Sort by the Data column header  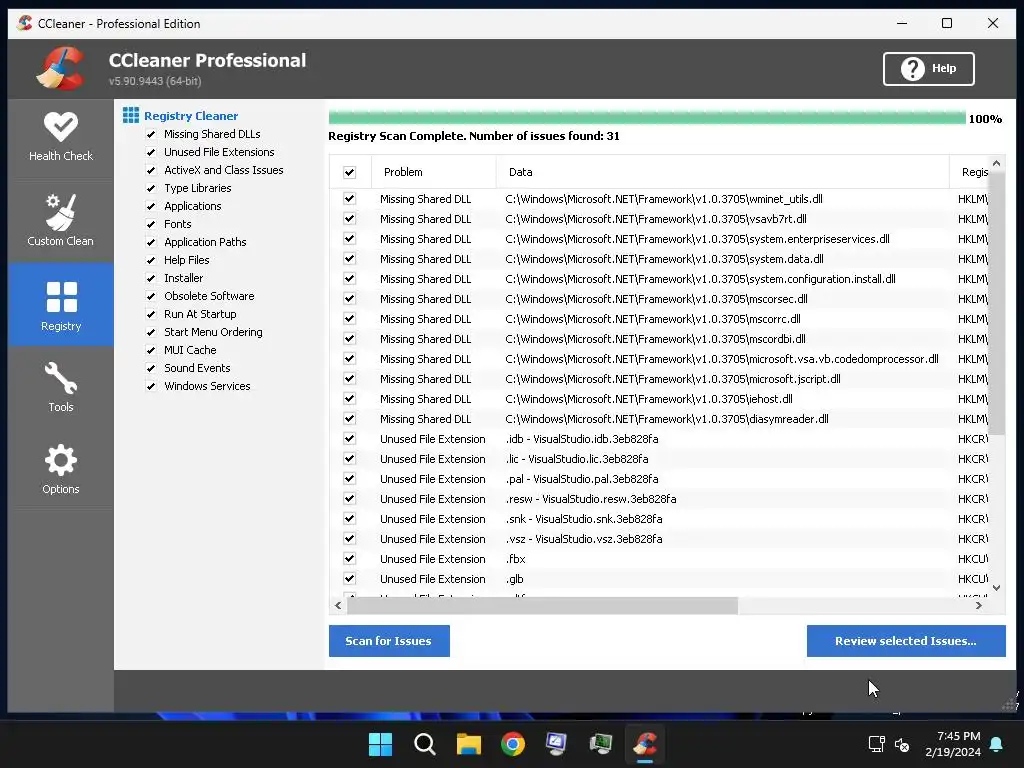722,172
